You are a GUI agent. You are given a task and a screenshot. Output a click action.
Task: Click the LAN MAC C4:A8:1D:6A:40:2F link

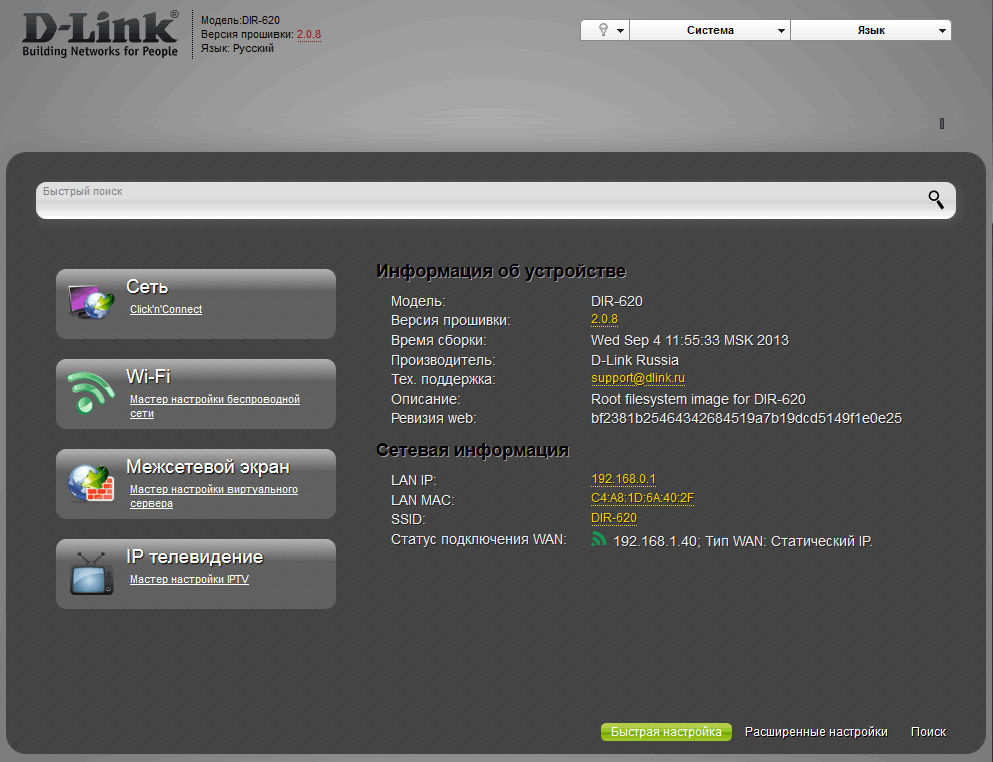pyautogui.click(x=642, y=498)
